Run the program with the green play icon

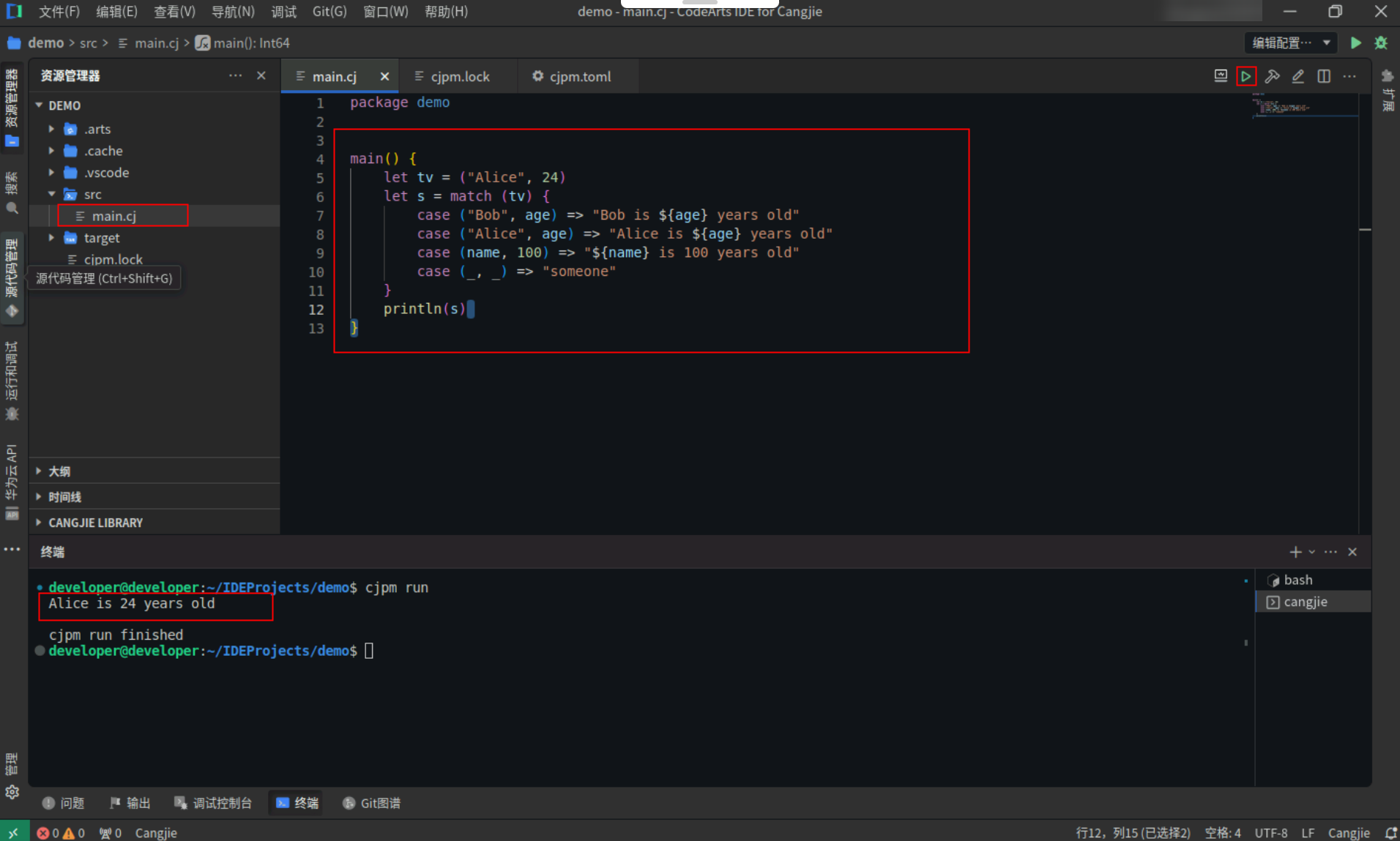click(1355, 43)
